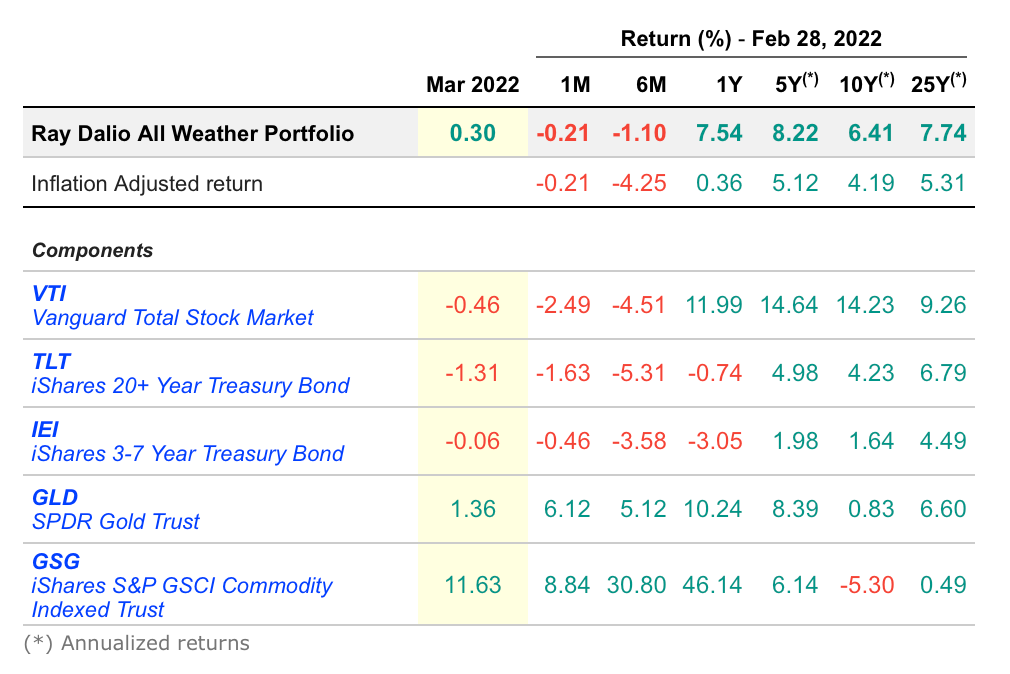Viewport: 1010px width, 674px height.
Task: Select the 1M column header
Action: coord(575,84)
